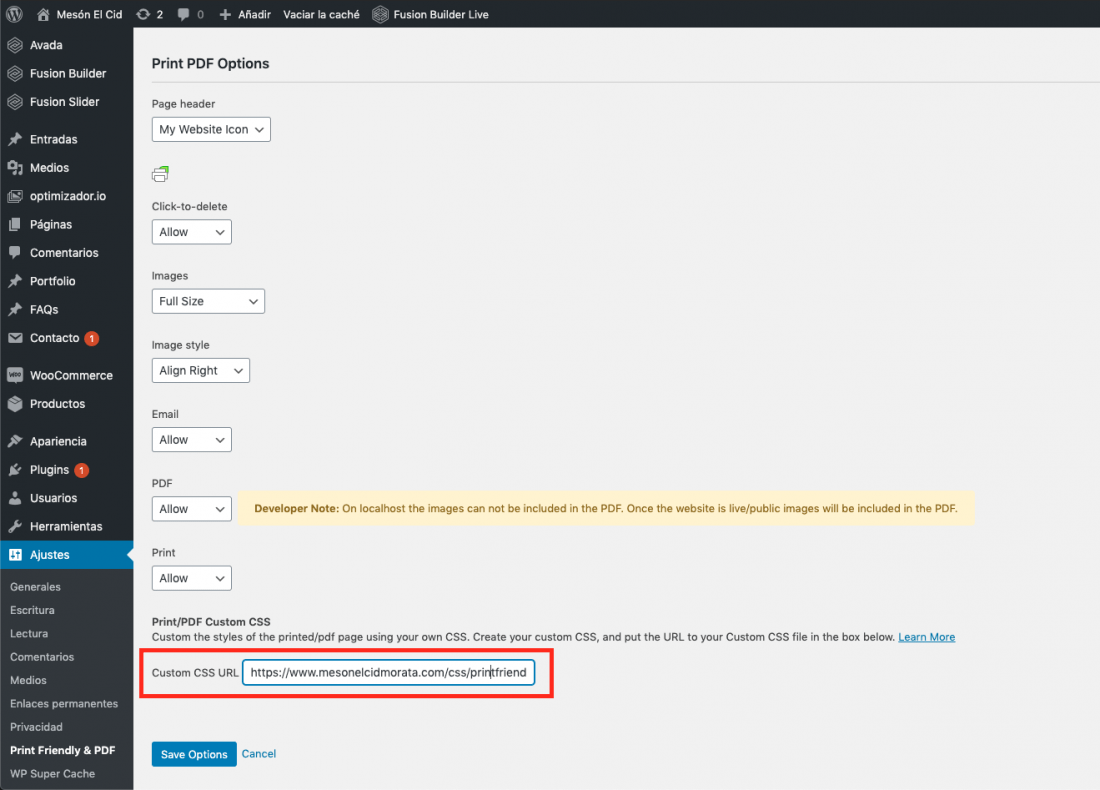The width and height of the screenshot is (1100, 790).
Task: Click the Plugins update count badge
Action: pos(81,471)
